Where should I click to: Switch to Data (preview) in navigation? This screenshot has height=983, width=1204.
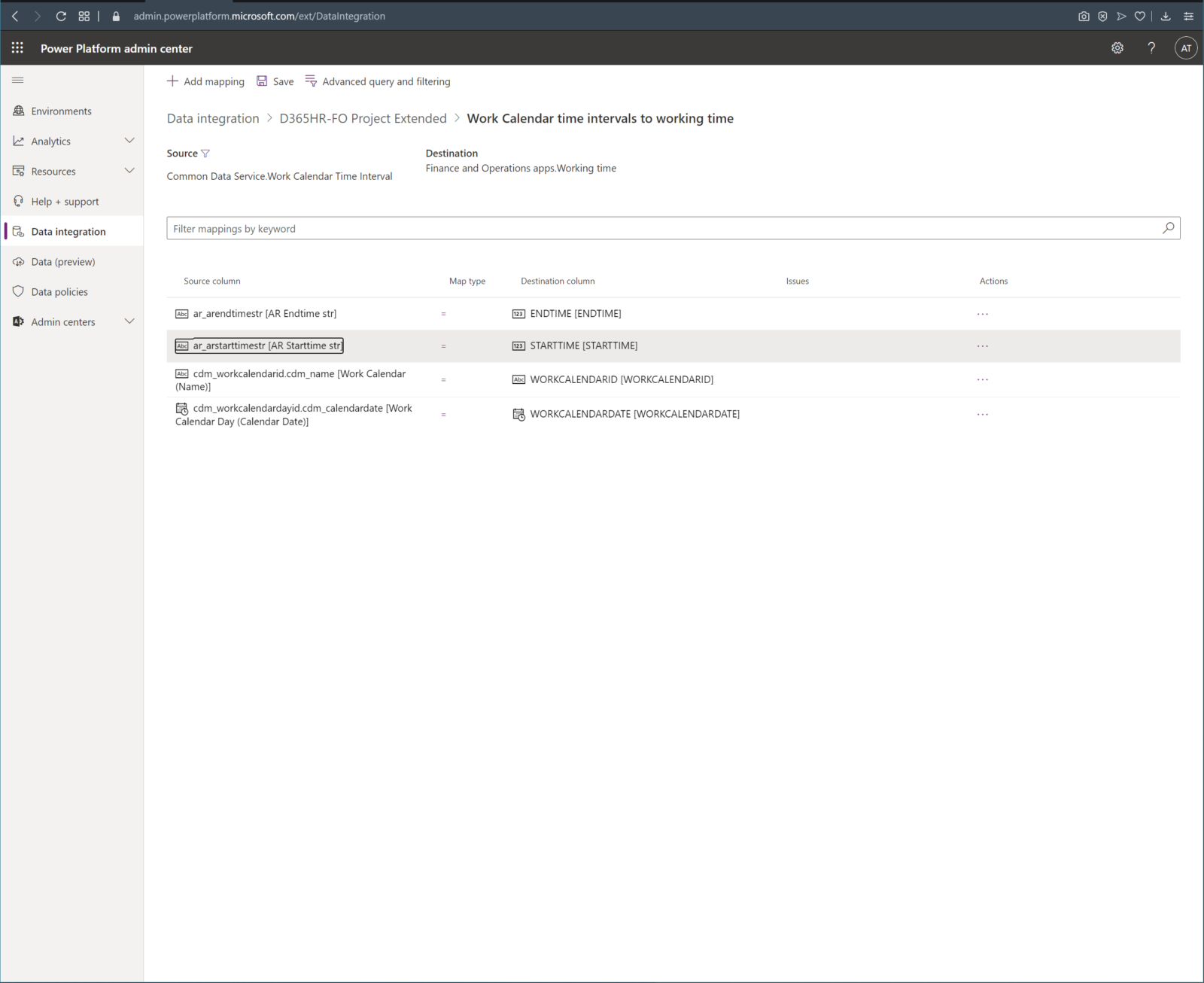point(62,261)
